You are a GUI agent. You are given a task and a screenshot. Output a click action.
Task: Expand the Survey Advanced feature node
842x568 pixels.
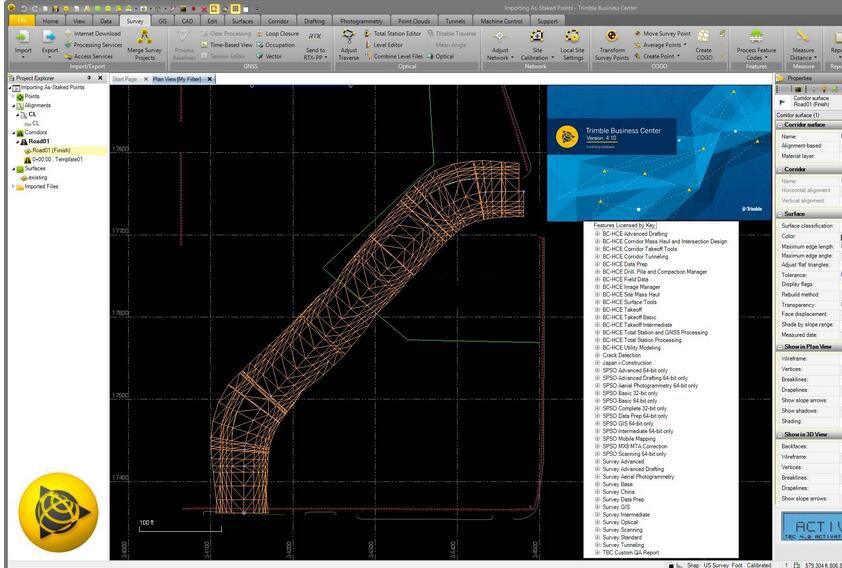coord(597,462)
